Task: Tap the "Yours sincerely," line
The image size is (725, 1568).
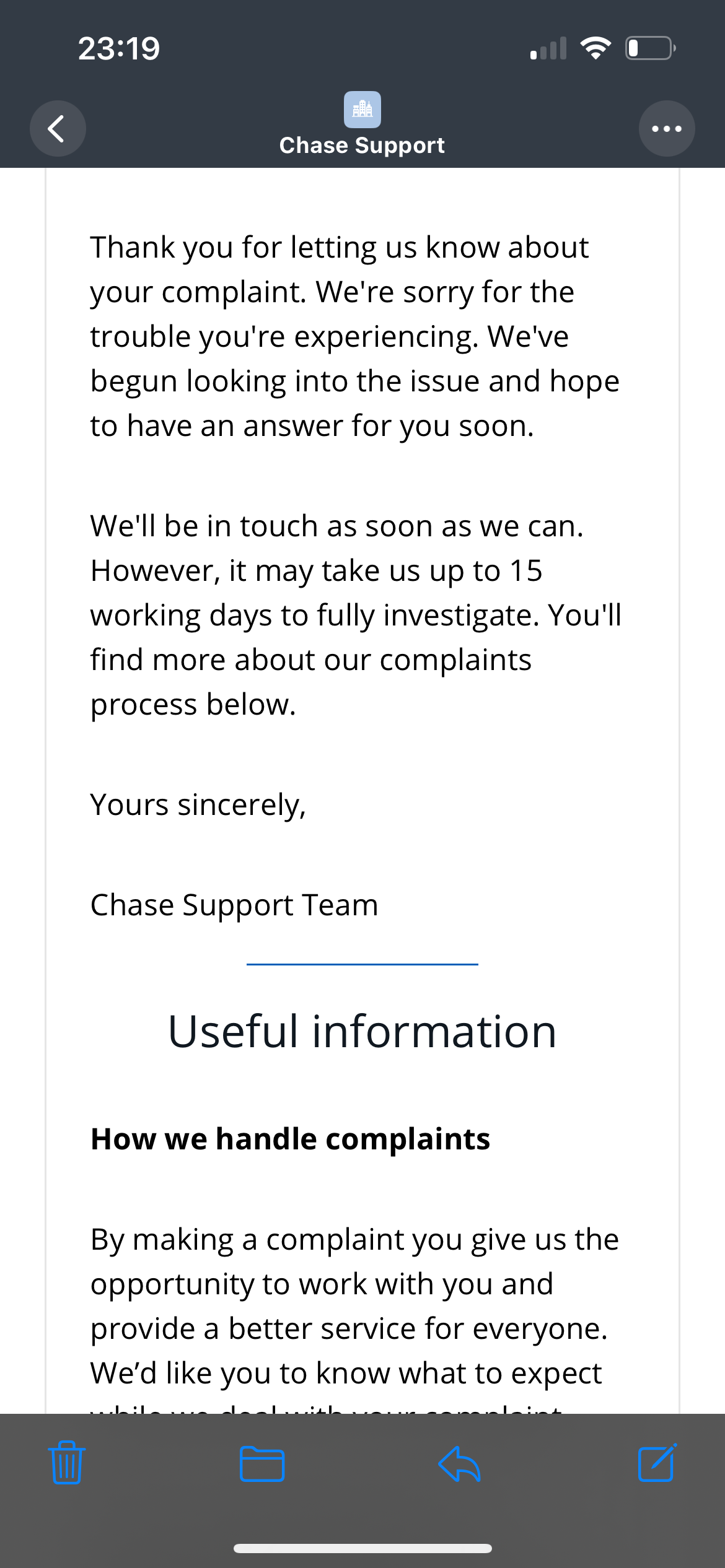Action: (198, 805)
